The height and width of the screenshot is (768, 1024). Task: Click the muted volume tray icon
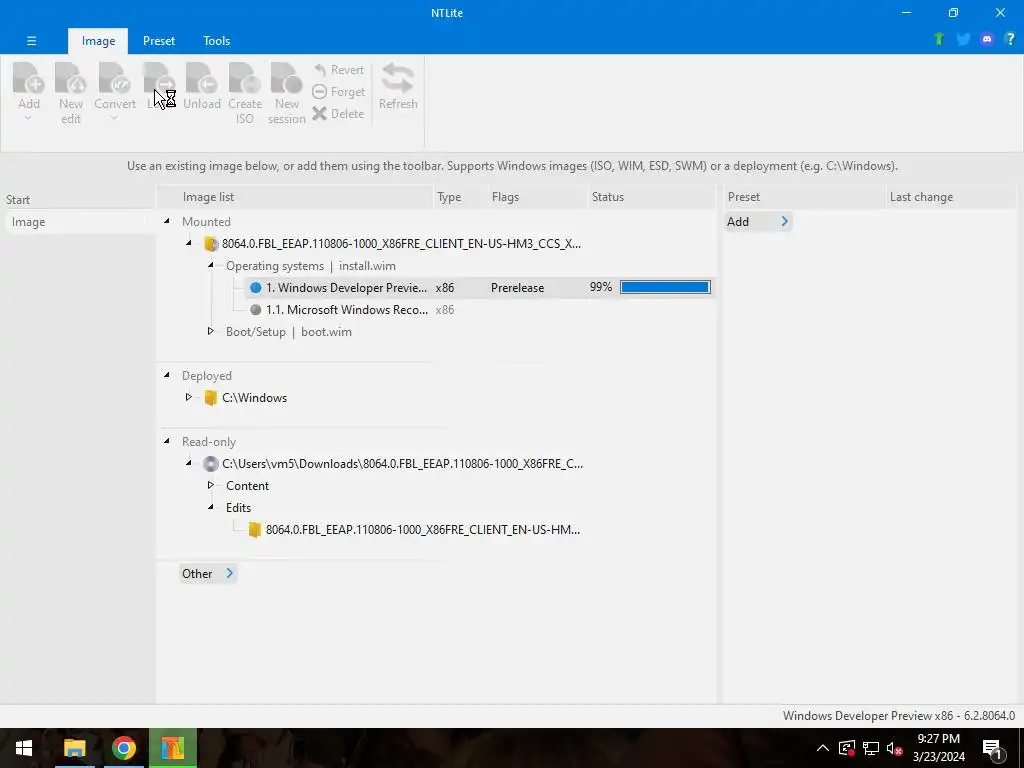tap(895, 748)
